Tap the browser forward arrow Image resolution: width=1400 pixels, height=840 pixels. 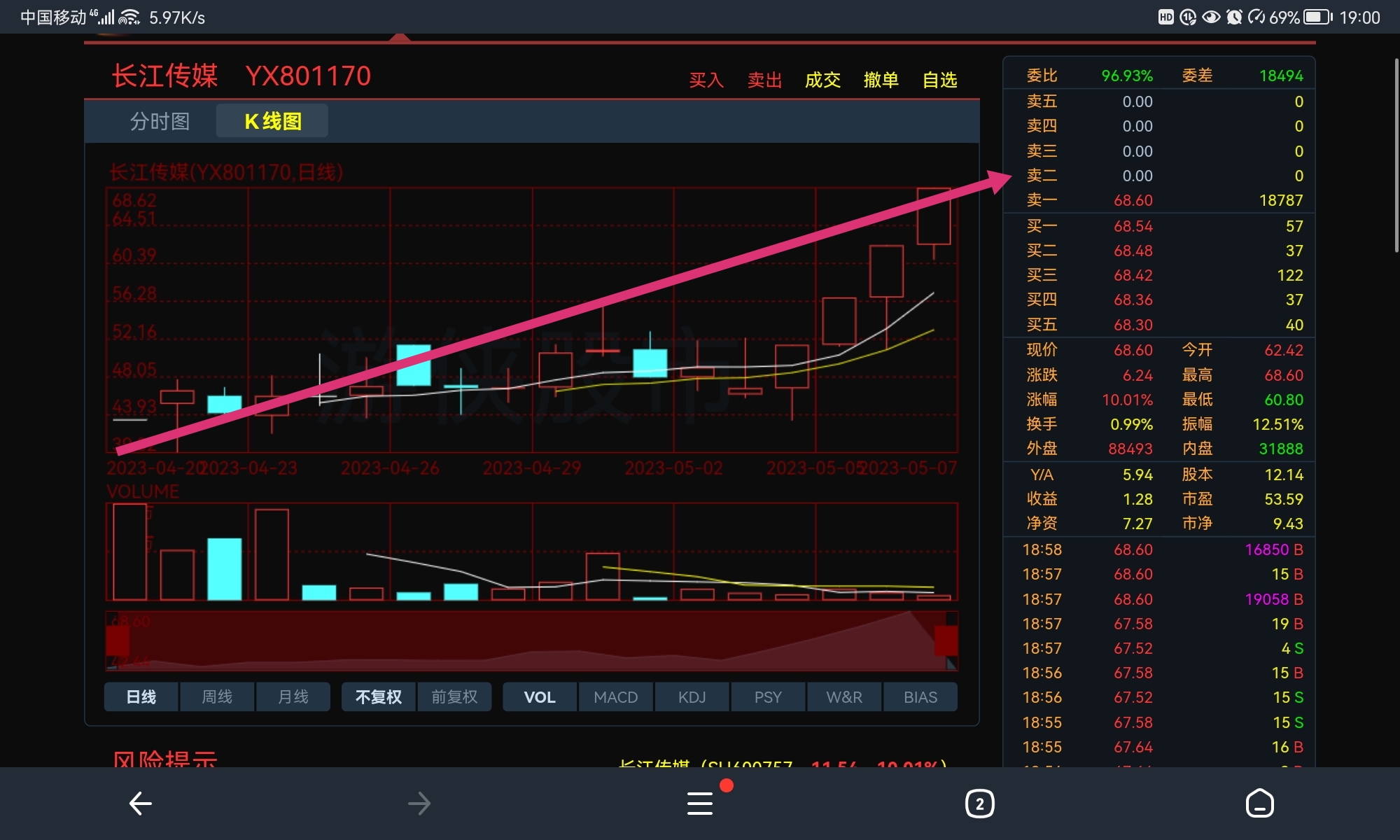(x=419, y=803)
